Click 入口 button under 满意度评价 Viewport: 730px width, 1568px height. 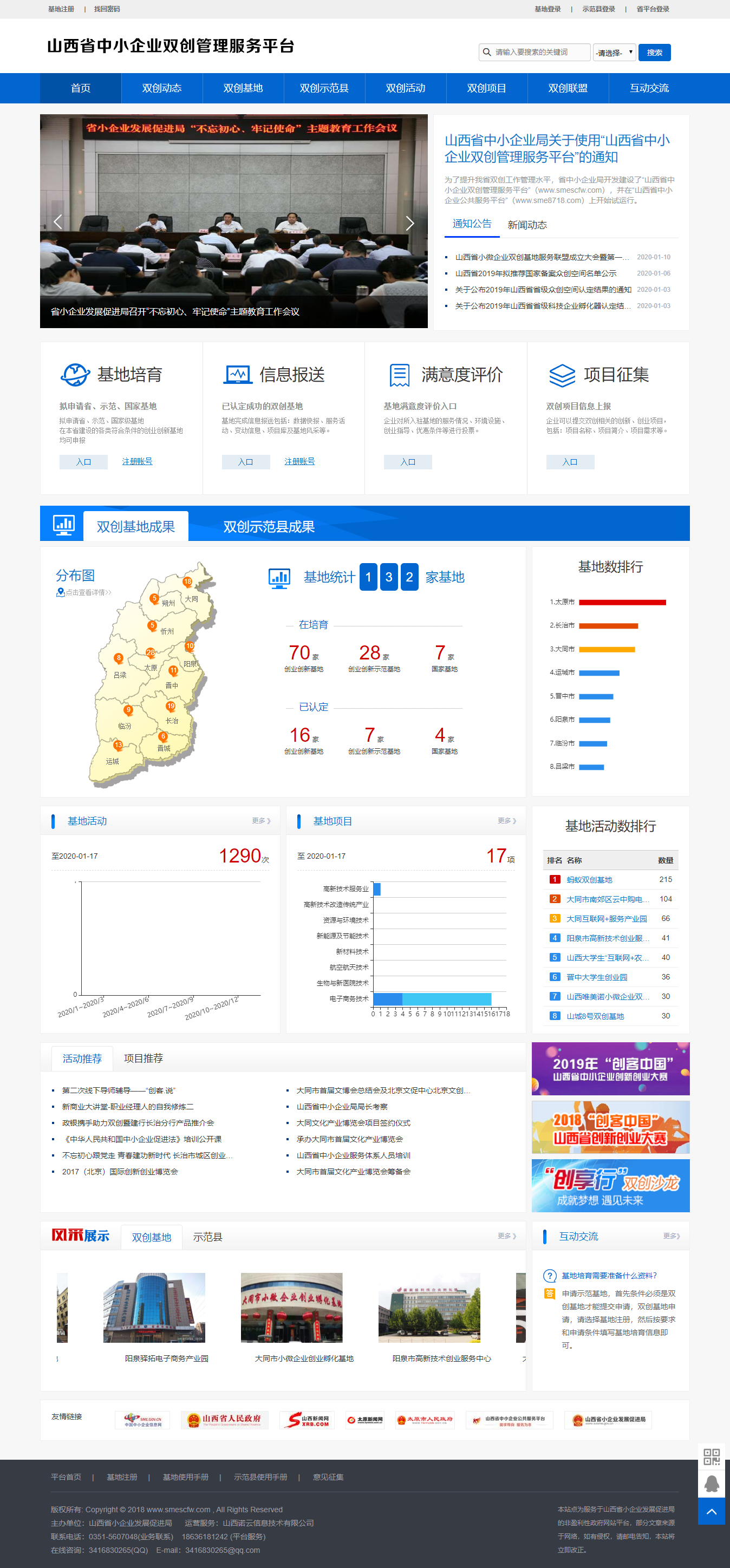(x=408, y=462)
